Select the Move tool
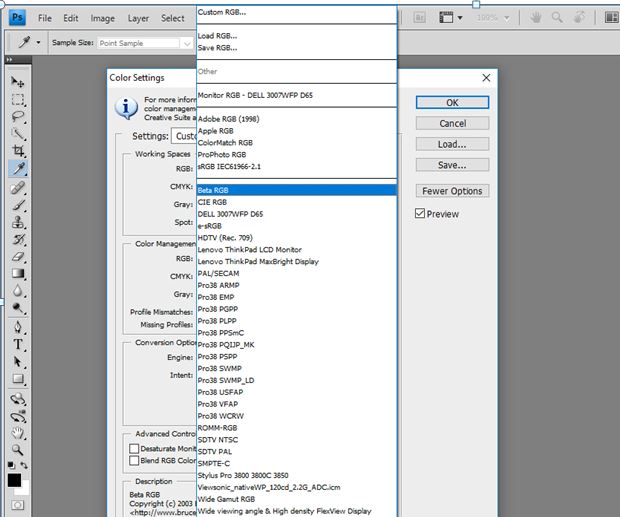The width and height of the screenshot is (620, 517). [x=17, y=82]
